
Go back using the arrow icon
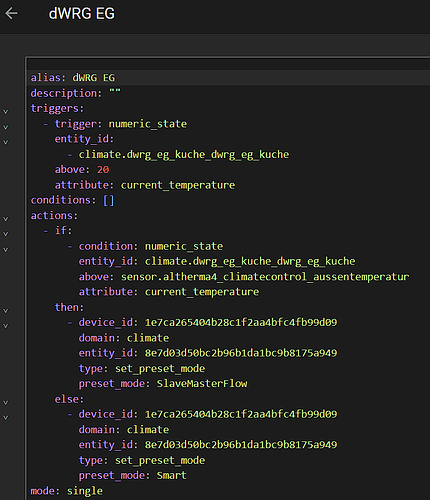pyautogui.click(x=11, y=14)
